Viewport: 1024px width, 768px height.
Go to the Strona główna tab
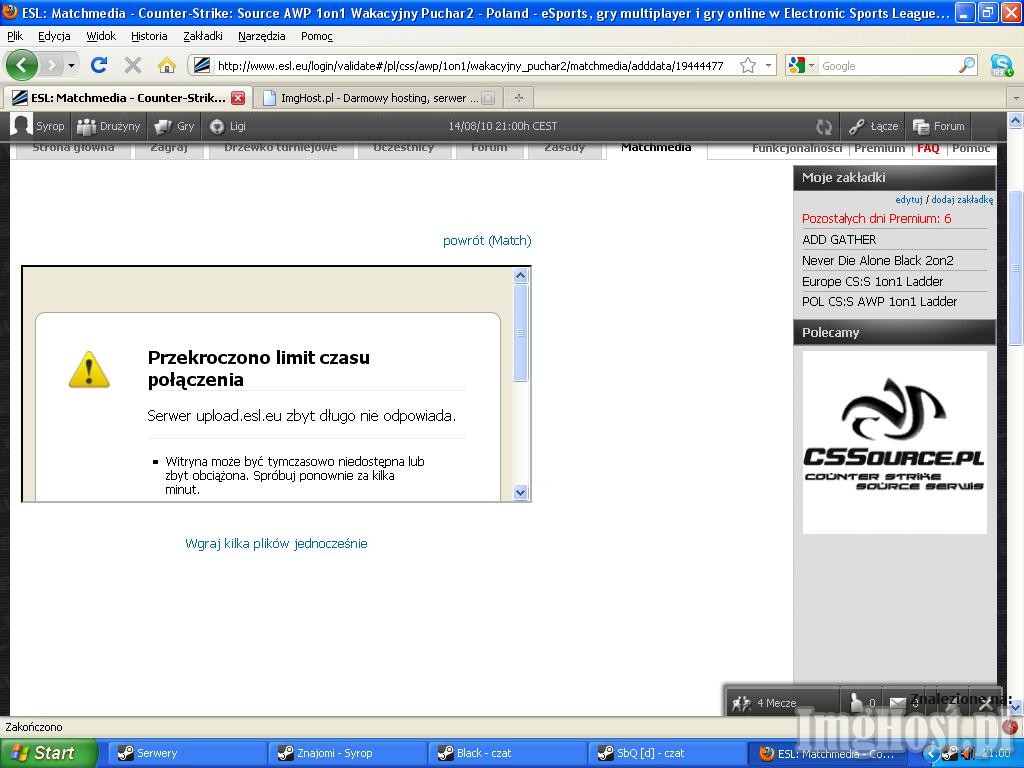tap(73, 148)
